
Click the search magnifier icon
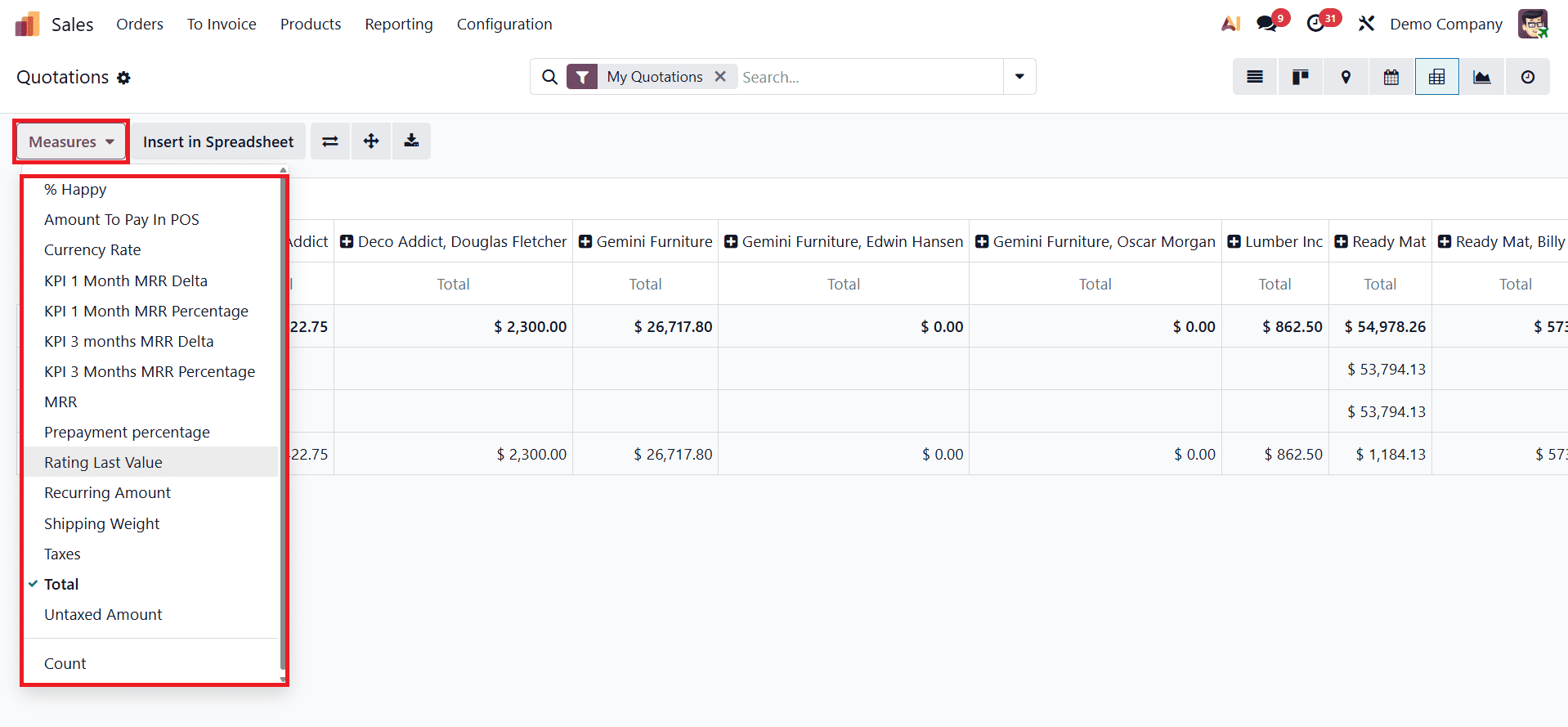550,77
